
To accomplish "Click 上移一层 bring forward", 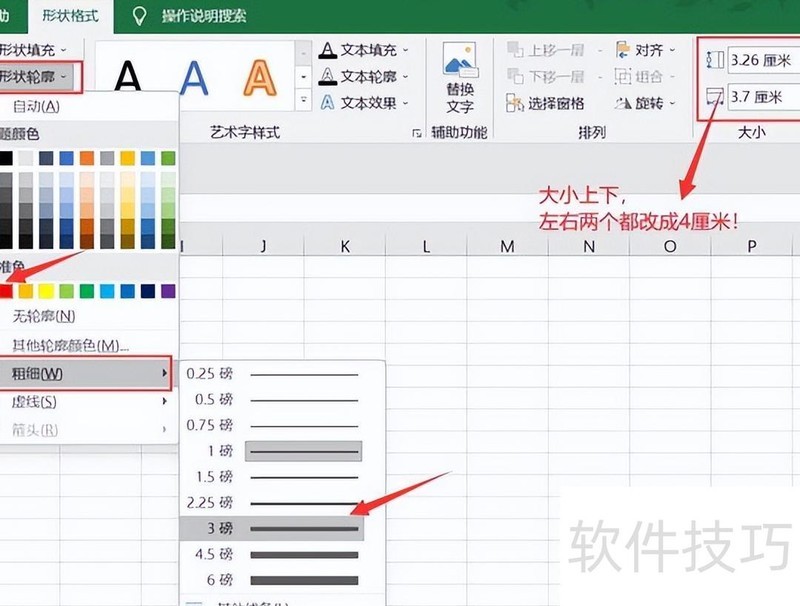I will click(x=545, y=50).
